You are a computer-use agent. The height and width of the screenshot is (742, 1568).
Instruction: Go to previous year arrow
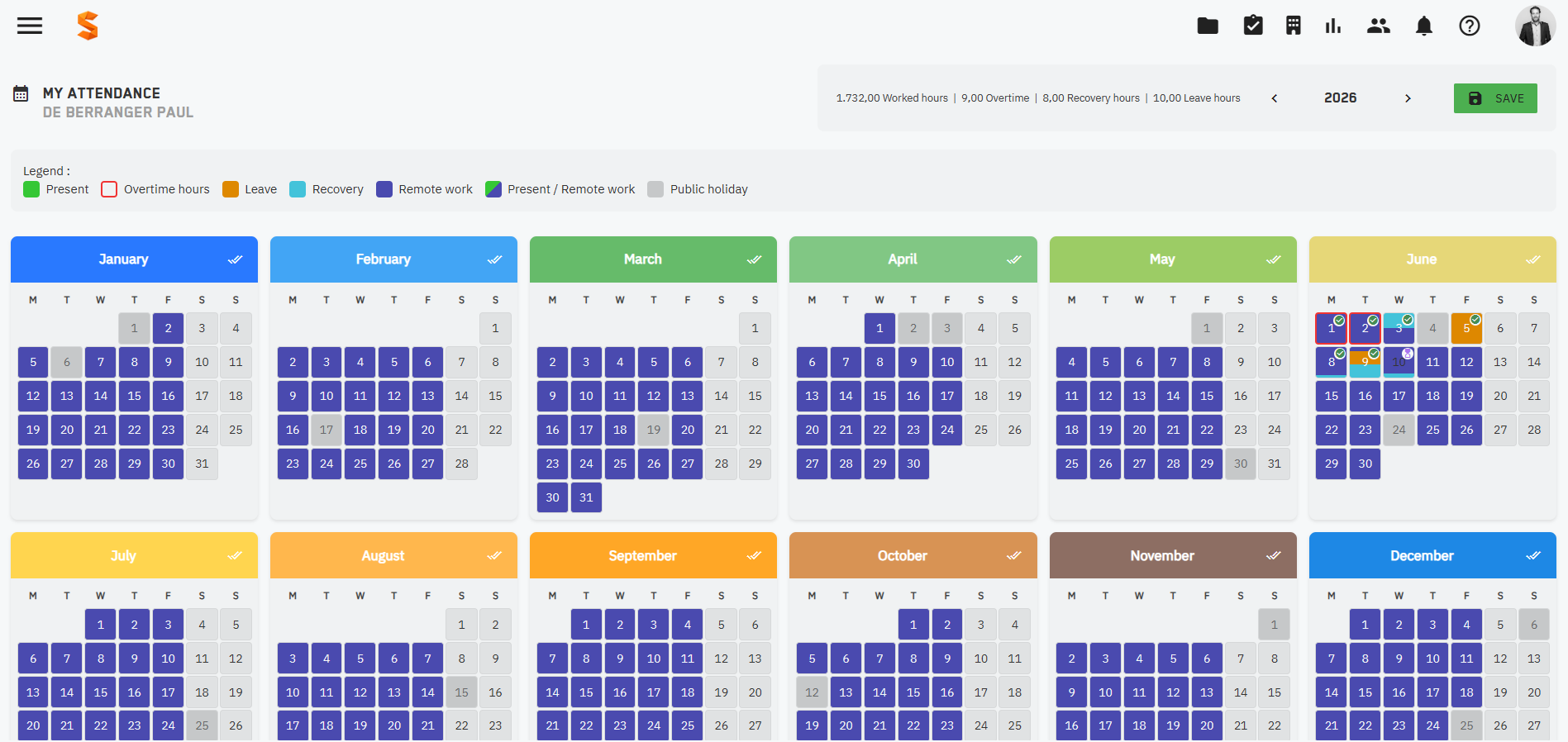coord(1275,98)
